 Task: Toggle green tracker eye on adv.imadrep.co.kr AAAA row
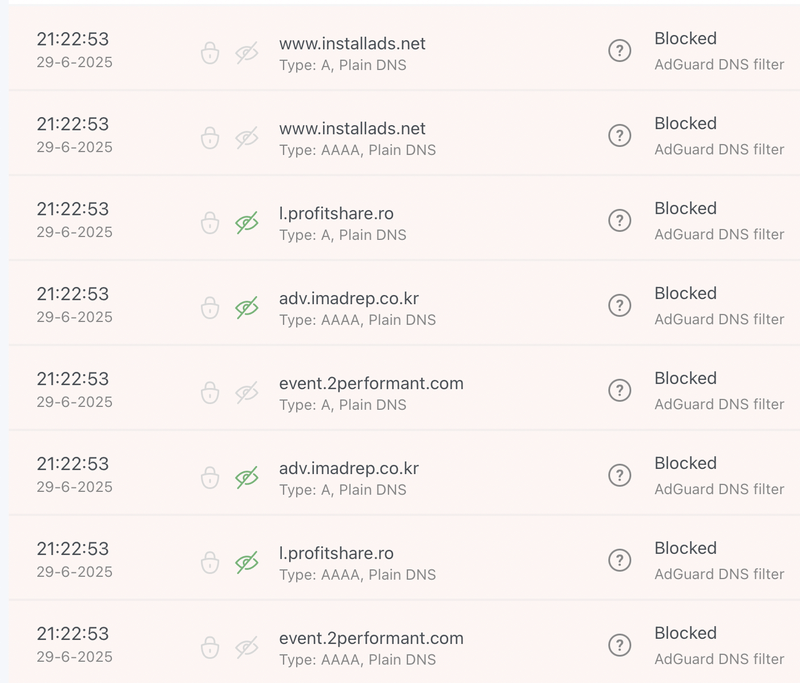point(246,307)
